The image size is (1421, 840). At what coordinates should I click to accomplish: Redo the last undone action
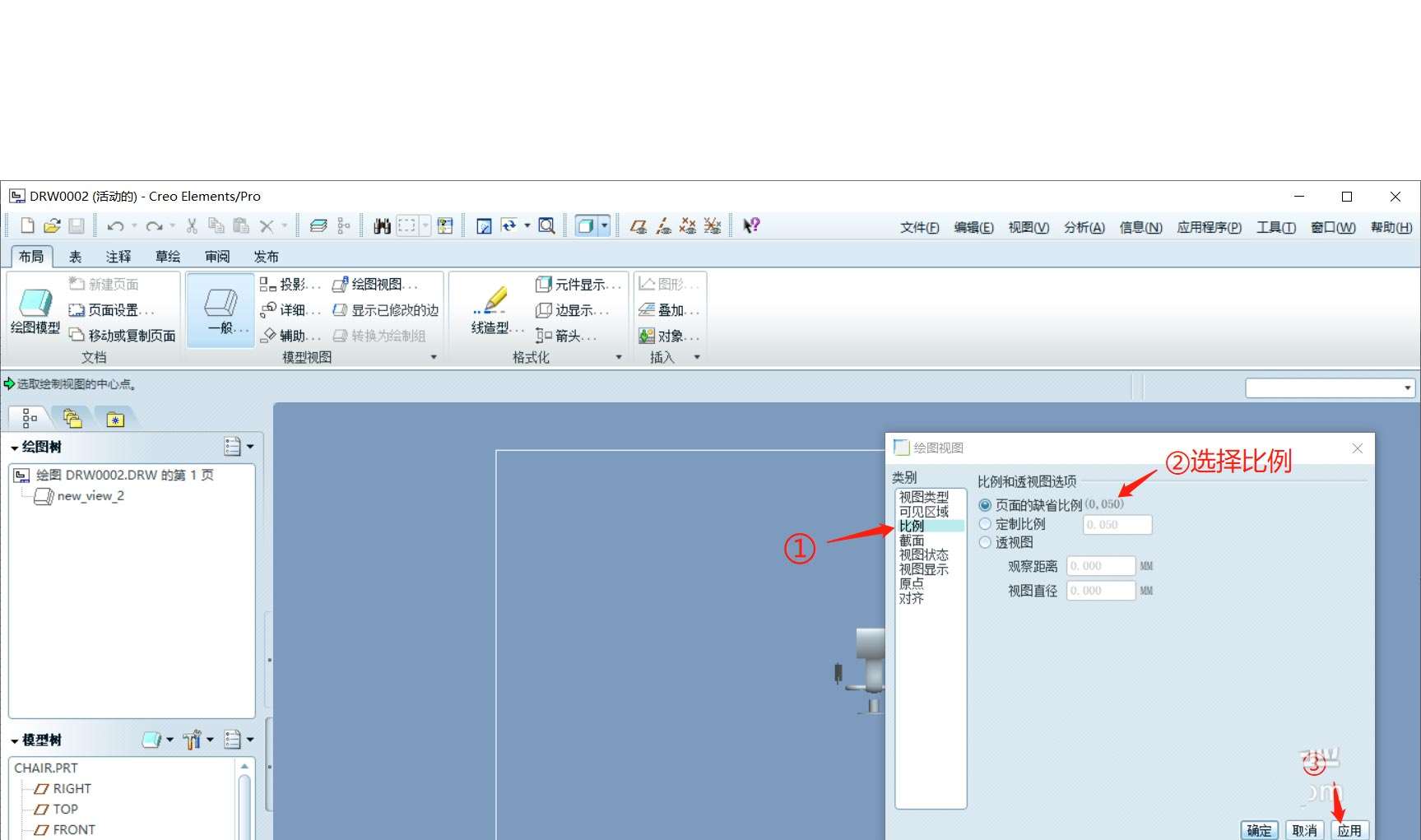(x=154, y=225)
